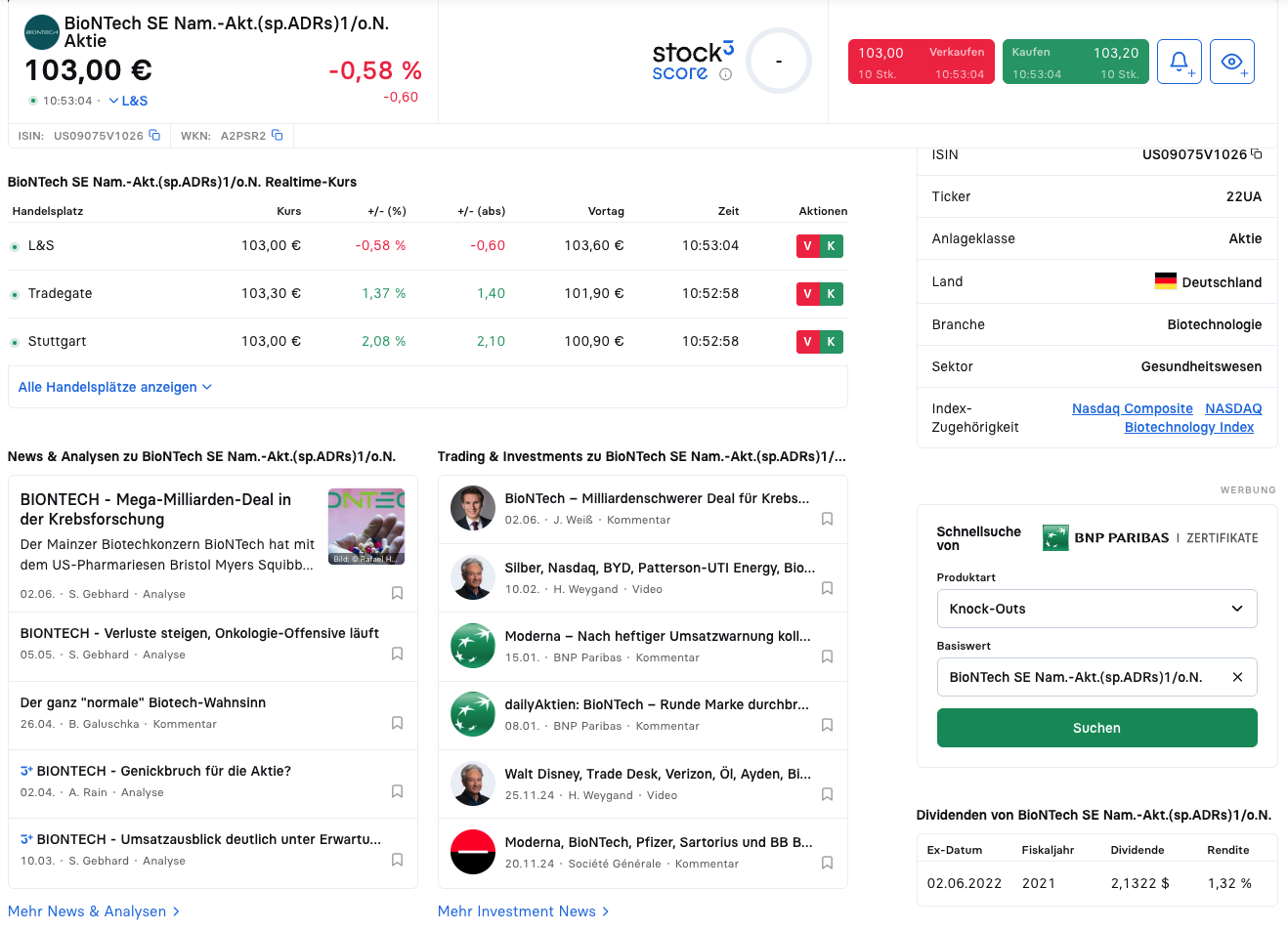This screenshot has width=1288, height=931.
Task: Select the Stuttgart exchange row name
Action: click(x=57, y=341)
